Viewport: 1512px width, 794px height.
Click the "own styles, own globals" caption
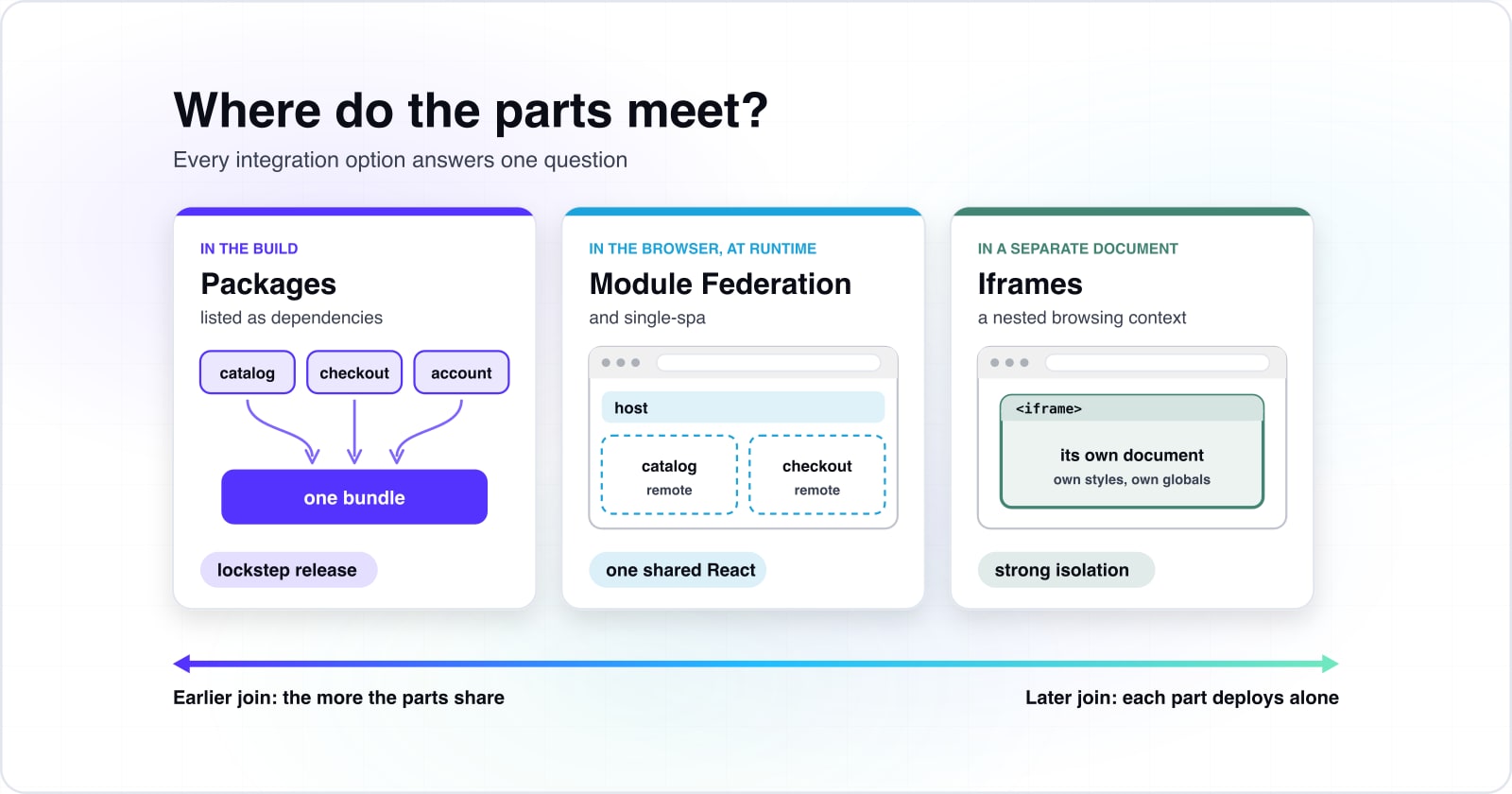point(1132,479)
